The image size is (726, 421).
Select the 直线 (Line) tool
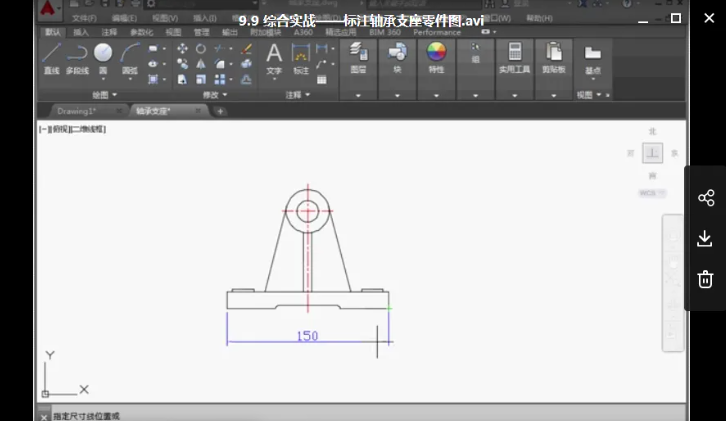52,55
